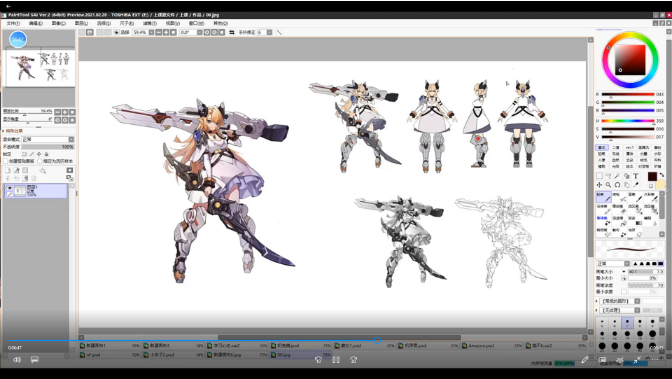Screen dimensions: 672x379
Task: Select the Move layer tool
Action: [x=599, y=185]
